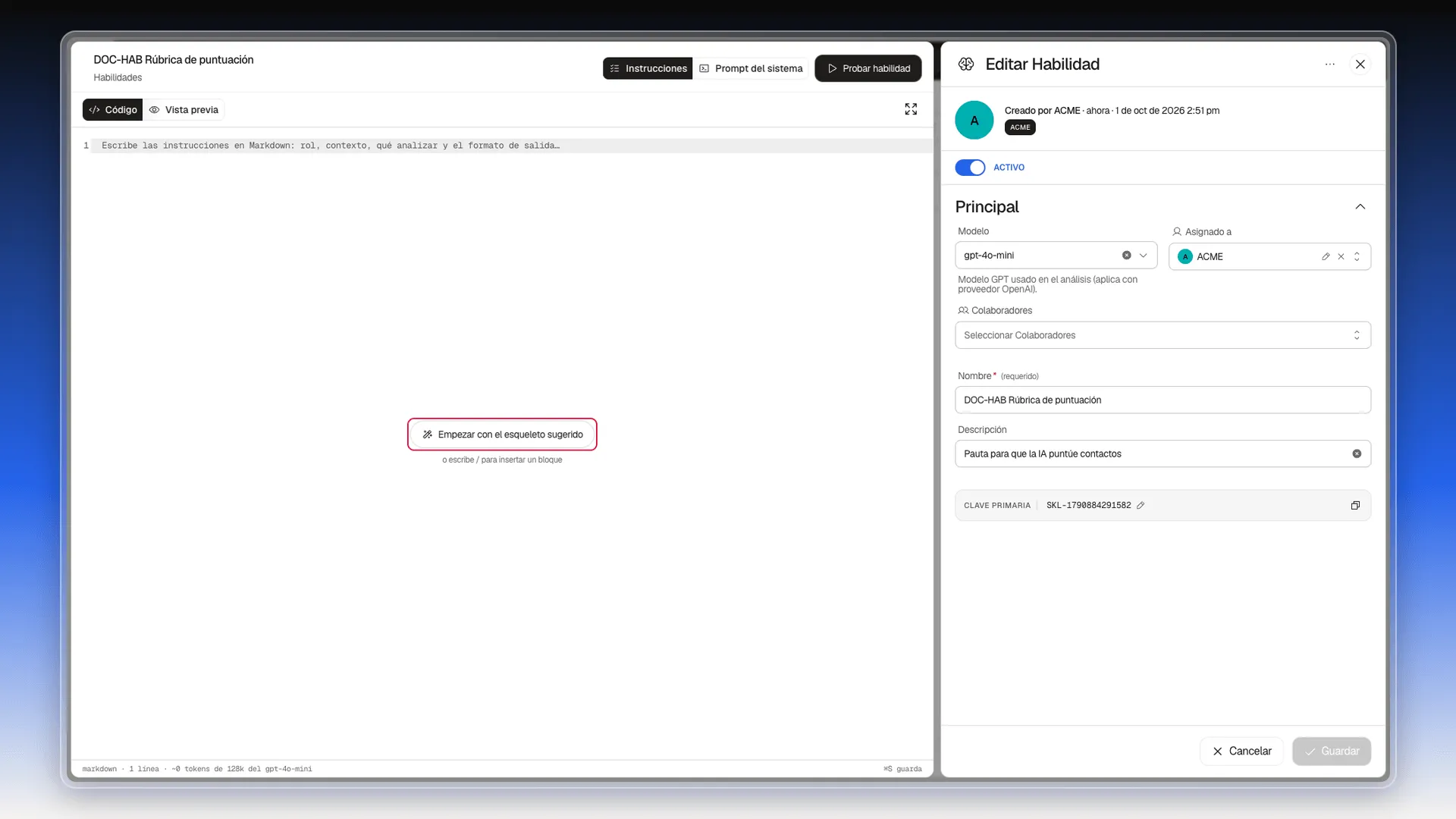Open the Asignado a selector arrows
This screenshot has width=1456, height=819.
click(x=1357, y=256)
